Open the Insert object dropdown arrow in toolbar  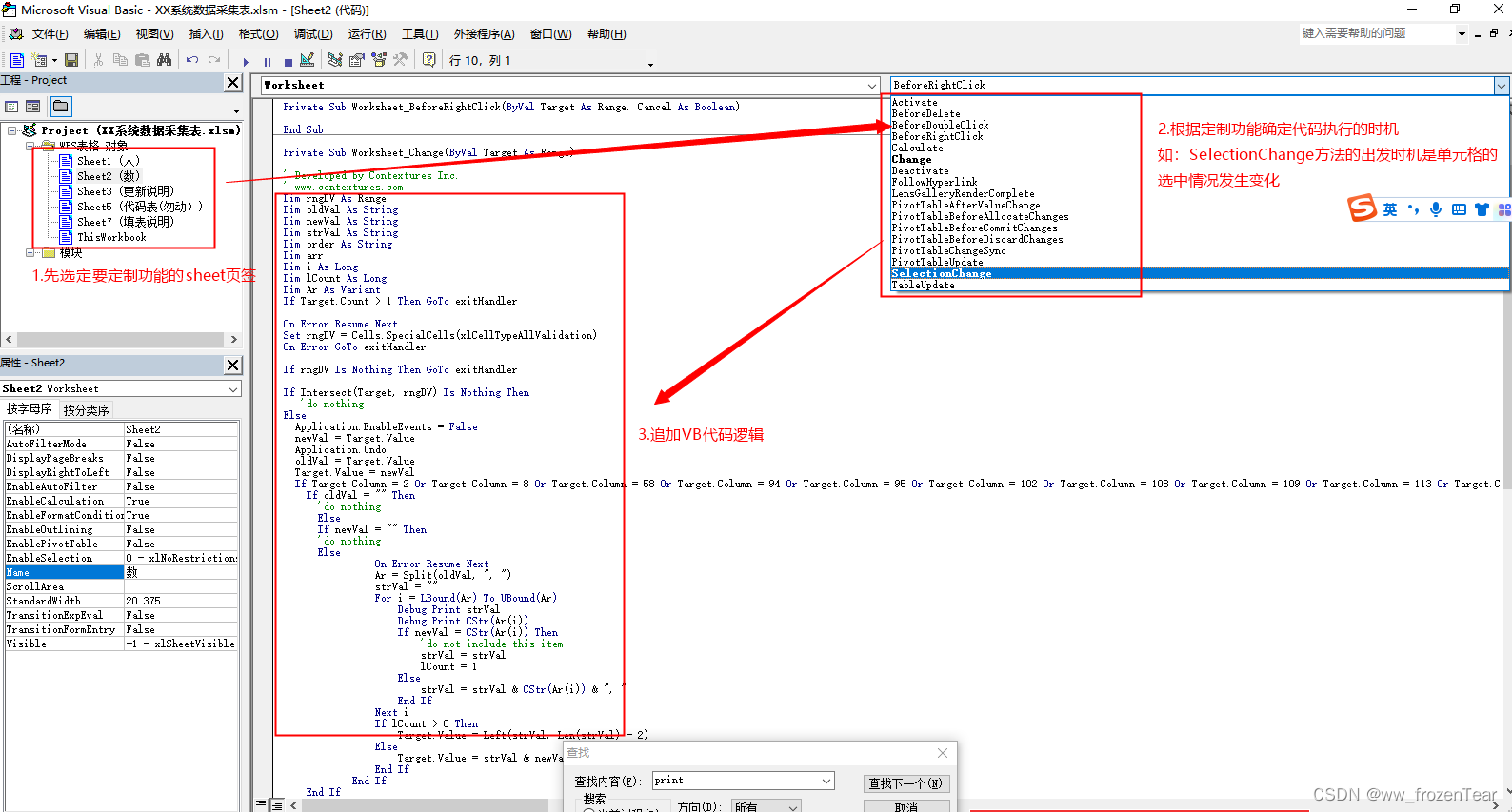54,60
